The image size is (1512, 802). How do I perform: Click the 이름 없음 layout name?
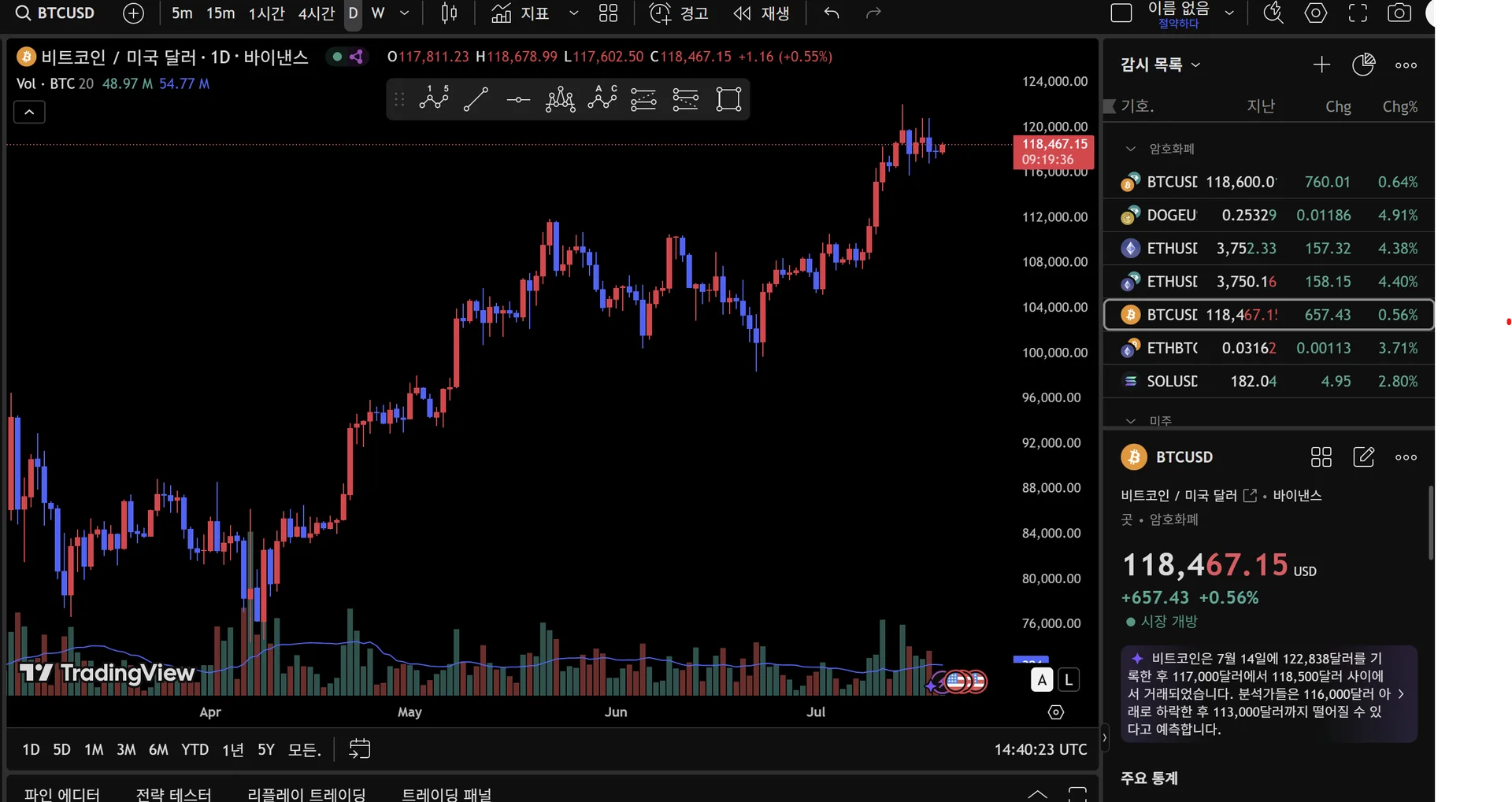pyautogui.click(x=1178, y=9)
